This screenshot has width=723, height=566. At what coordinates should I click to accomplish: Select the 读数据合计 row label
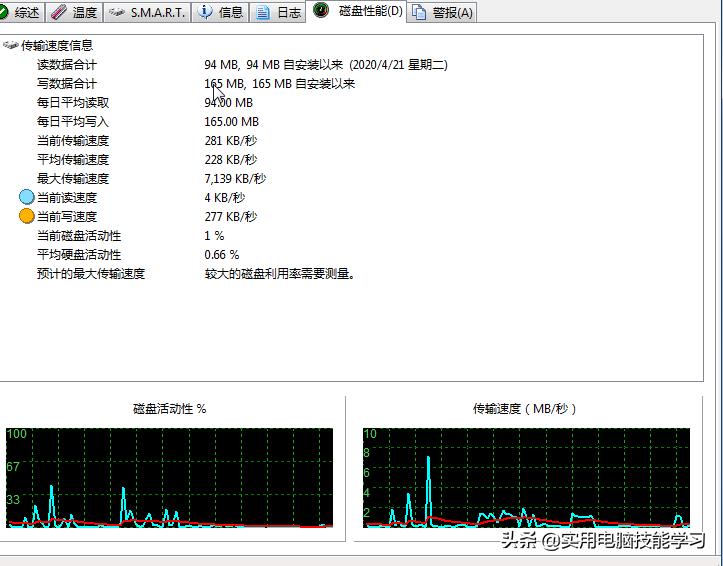pos(67,65)
